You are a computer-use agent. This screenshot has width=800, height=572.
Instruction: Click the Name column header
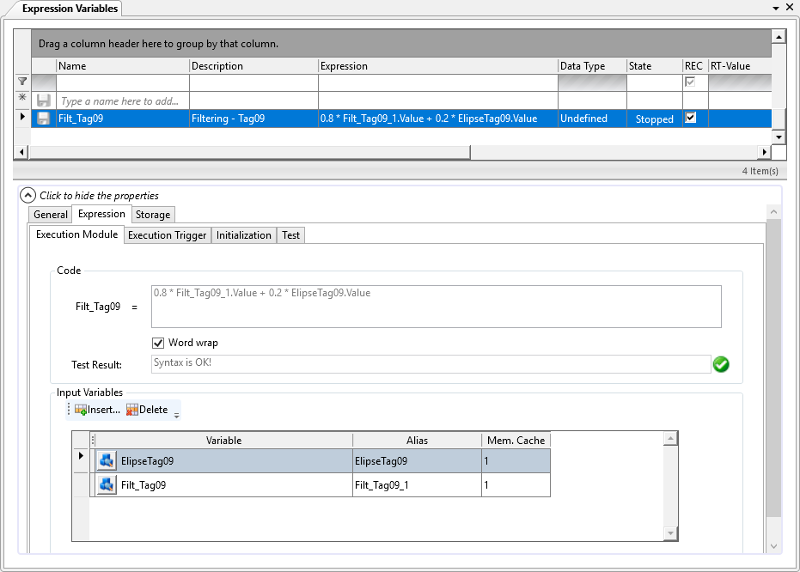(122, 66)
